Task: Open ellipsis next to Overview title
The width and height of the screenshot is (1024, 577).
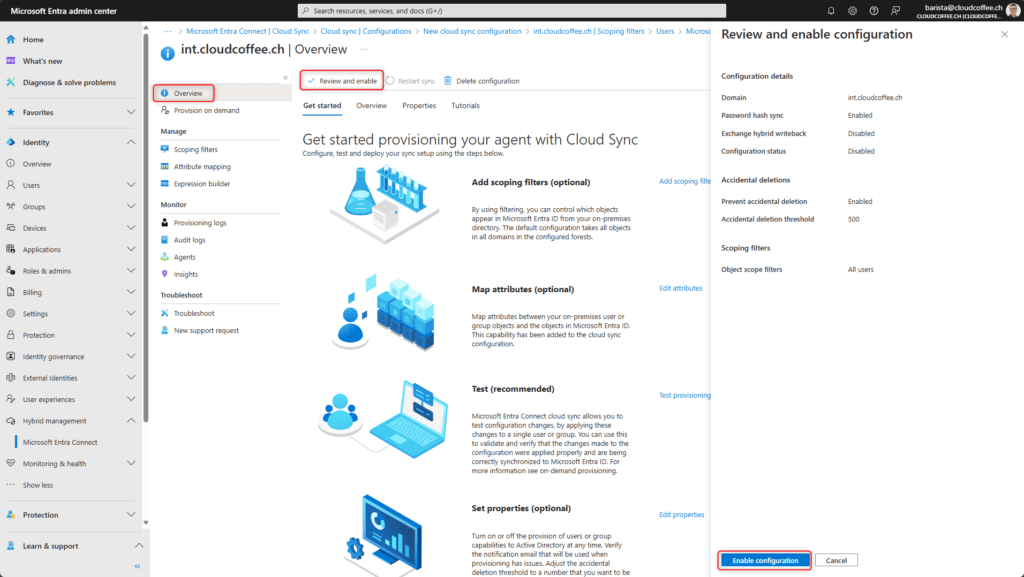Action: tap(364, 49)
